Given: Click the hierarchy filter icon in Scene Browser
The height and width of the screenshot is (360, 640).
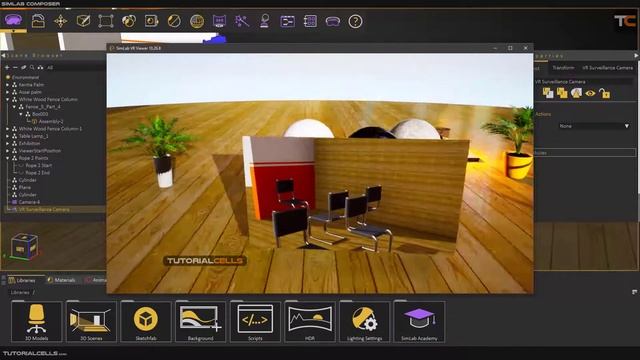Looking at the screenshot, I should (x=40, y=67).
